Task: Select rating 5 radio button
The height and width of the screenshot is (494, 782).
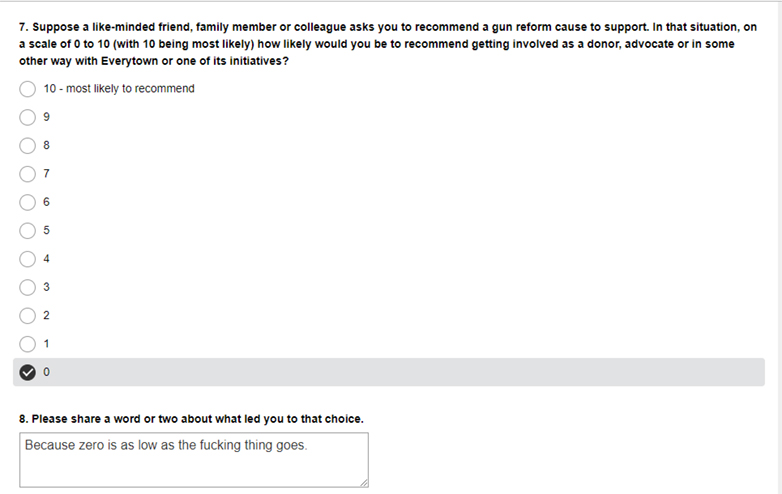Action: 27,231
